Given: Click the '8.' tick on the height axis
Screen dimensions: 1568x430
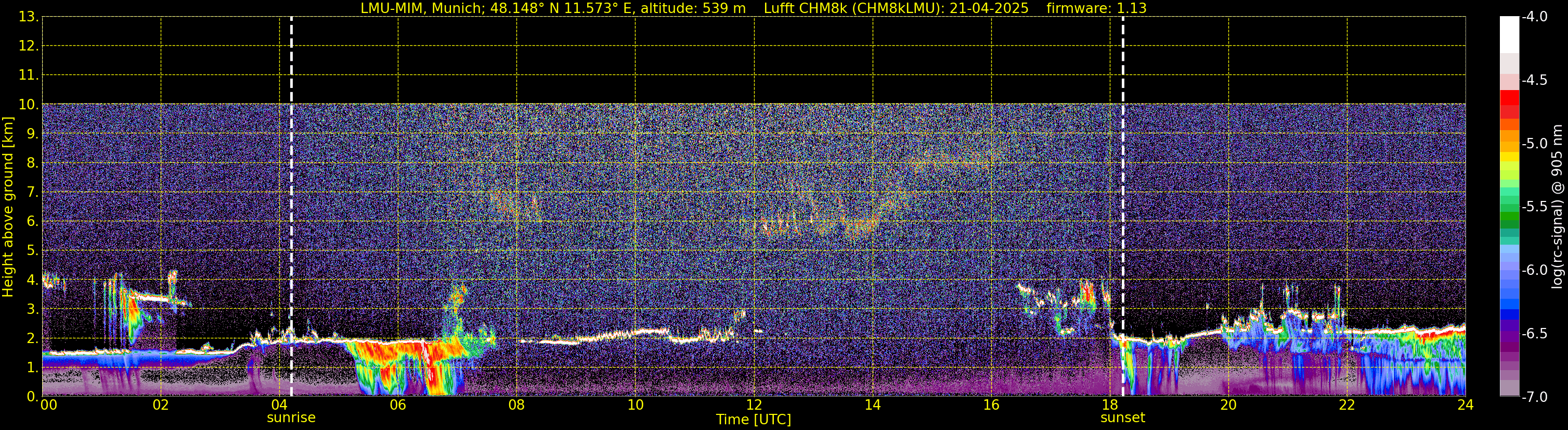Looking at the screenshot, I should [32, 163].
